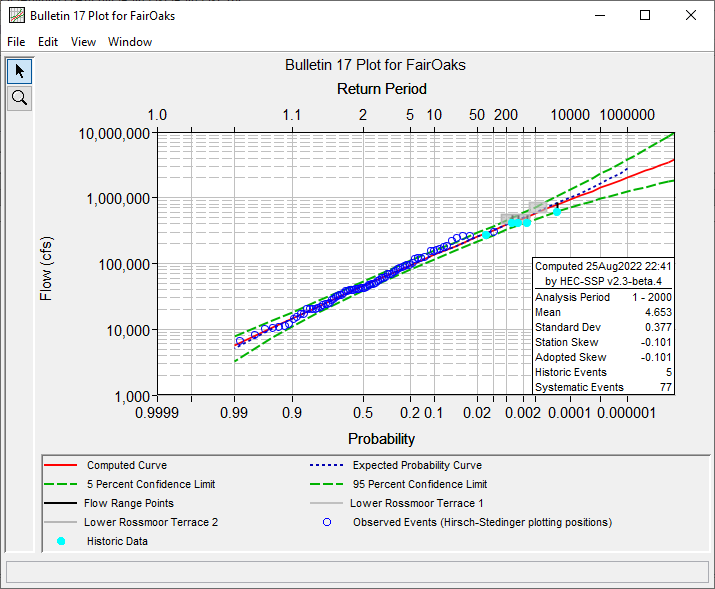Select the arrow pointer tool
The width and height of the screenshot is (715, 589).
coord(19,71)
